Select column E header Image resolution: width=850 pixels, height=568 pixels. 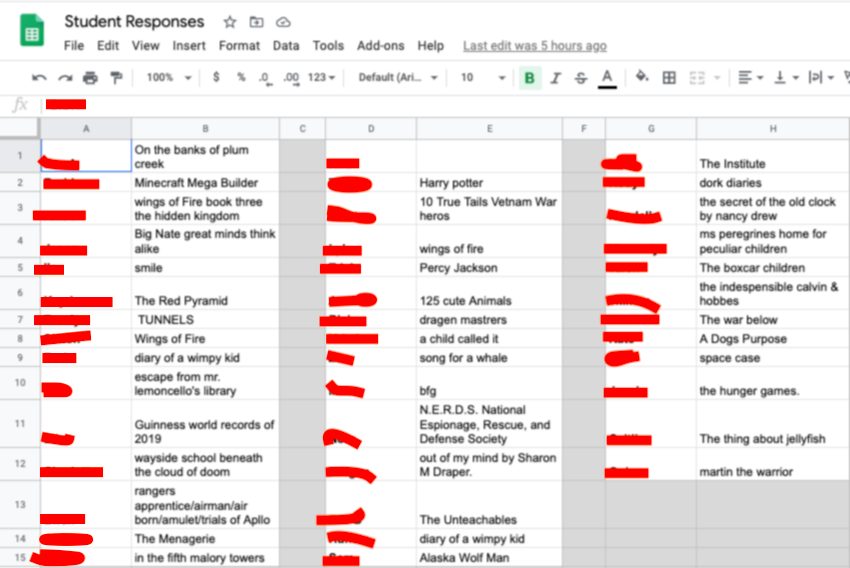pos(489,129)
